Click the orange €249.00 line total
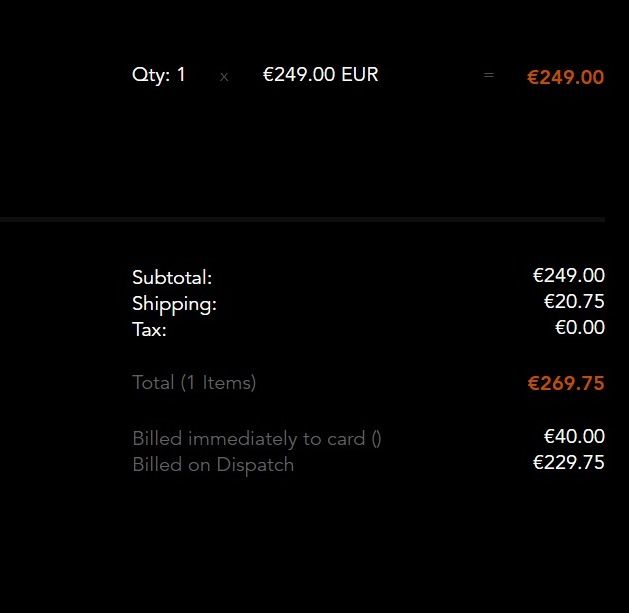The image size is (629, 613). (x=565, y=77)
